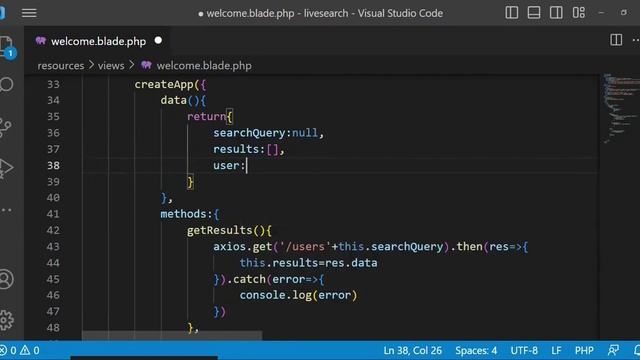Click line number 43 in gutter
This screenshot has height=360, width=640.
(53, 247)
